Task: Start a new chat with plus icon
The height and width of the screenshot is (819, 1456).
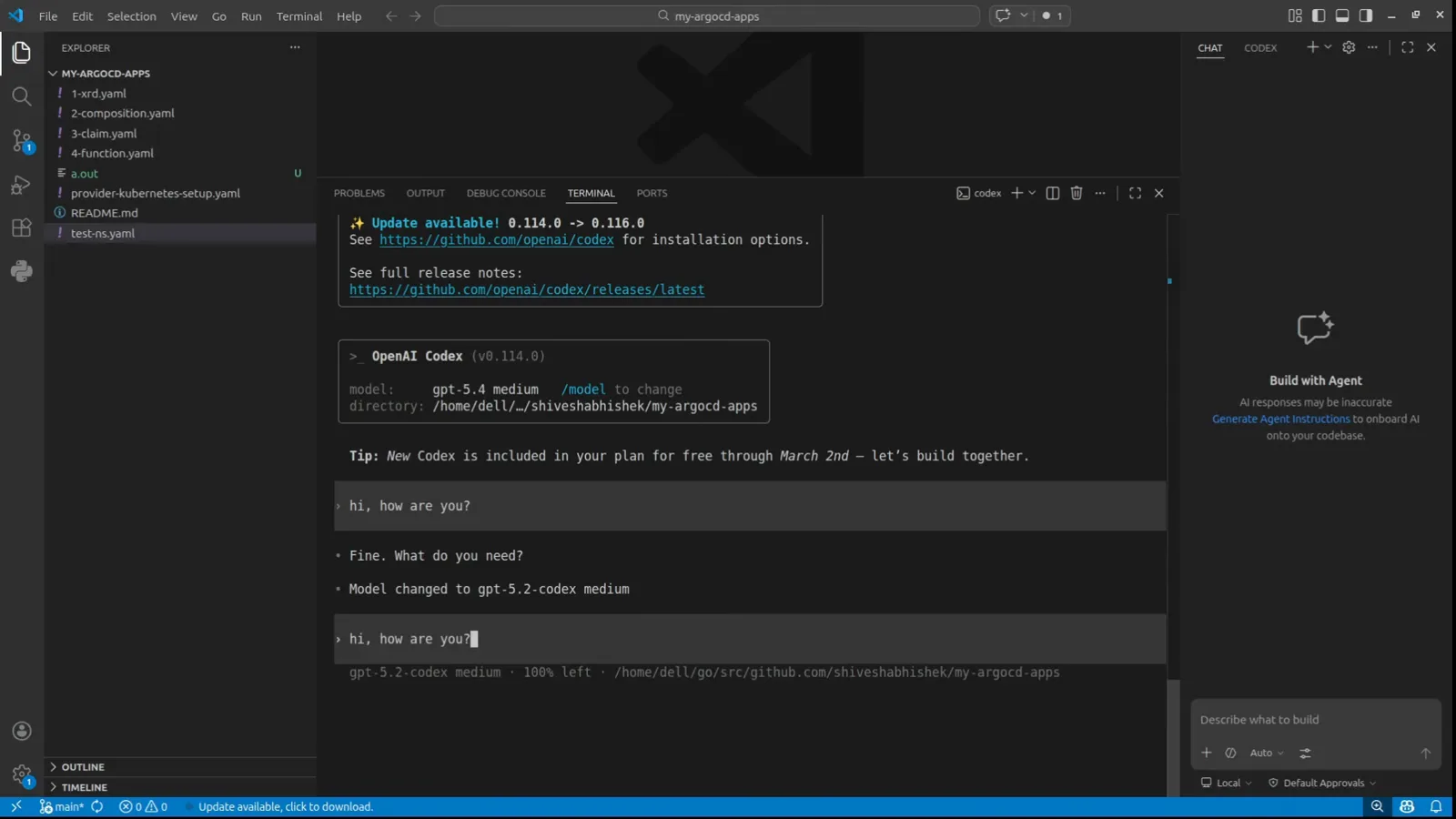Action: [x=1312, y=47]
